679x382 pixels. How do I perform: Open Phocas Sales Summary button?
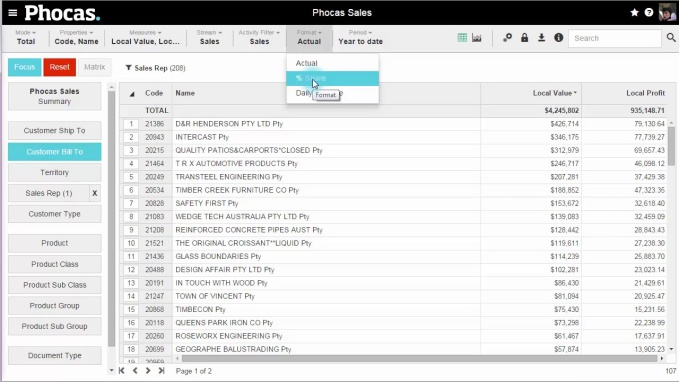(x=55, y=96)
